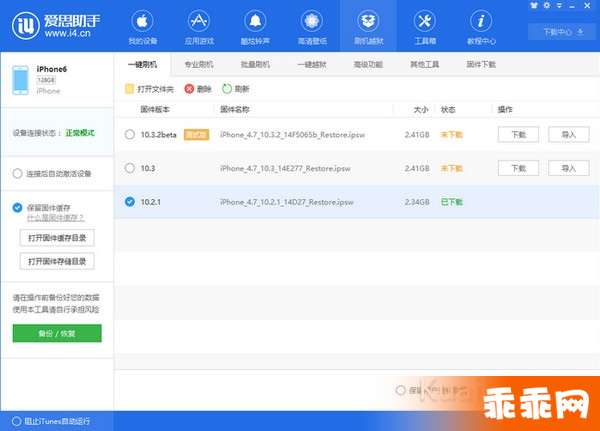Click 下载 button for 10.3.2beta firmware
The width and height of the screenshot is (600, 431).
pos(518,135)
